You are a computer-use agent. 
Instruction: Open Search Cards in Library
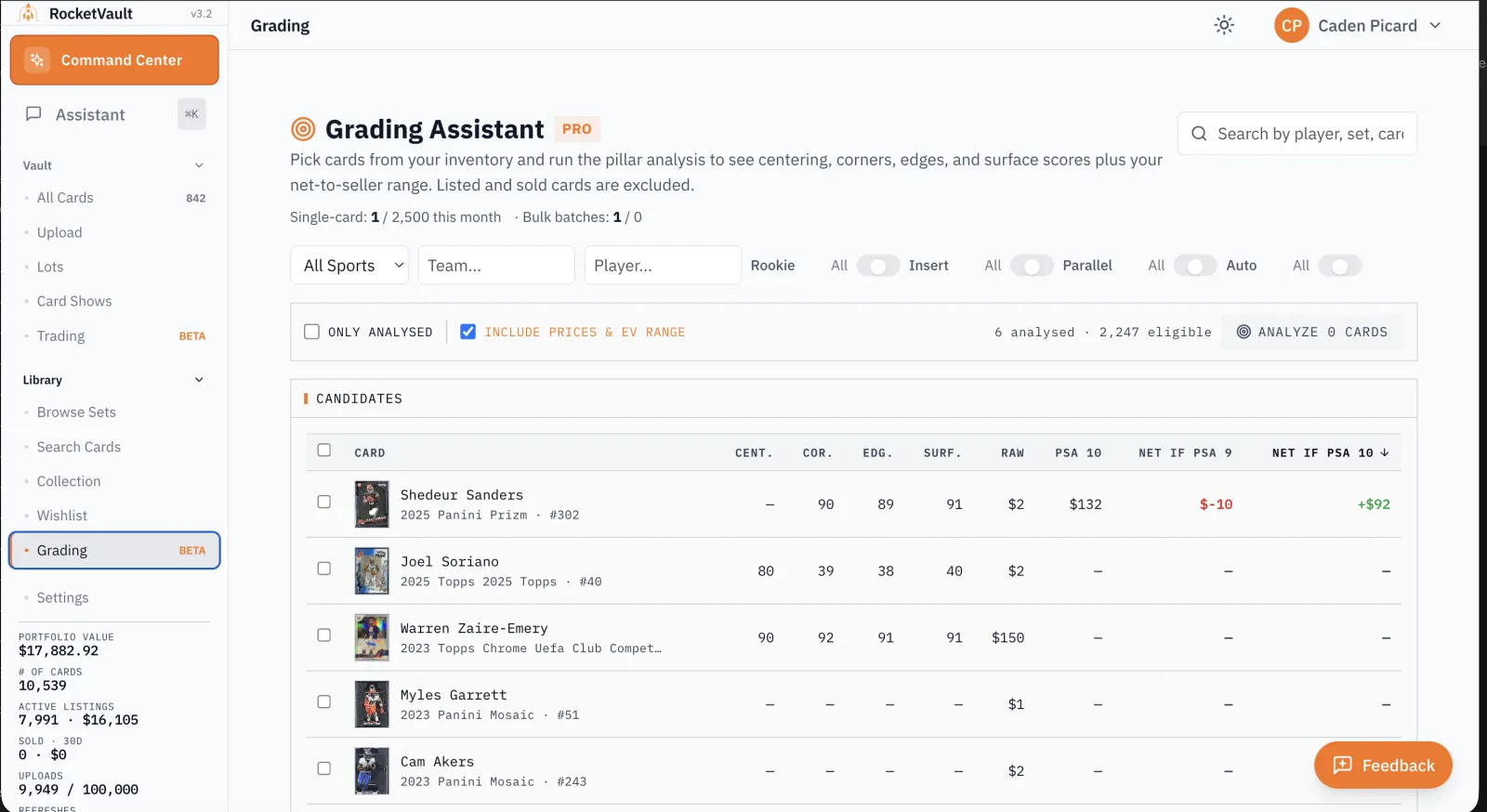(x=114, y=447)
